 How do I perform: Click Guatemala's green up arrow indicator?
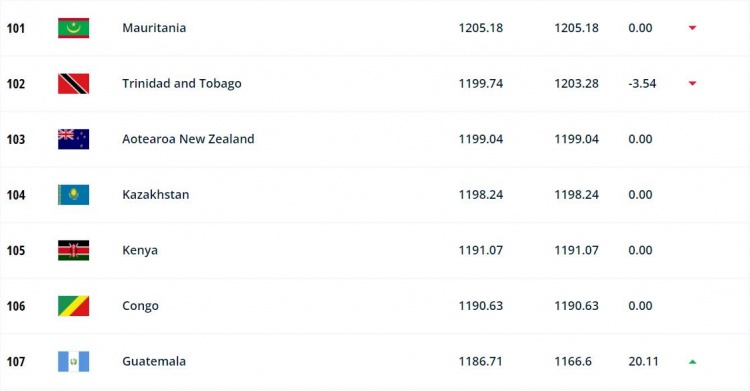(692, 362)
